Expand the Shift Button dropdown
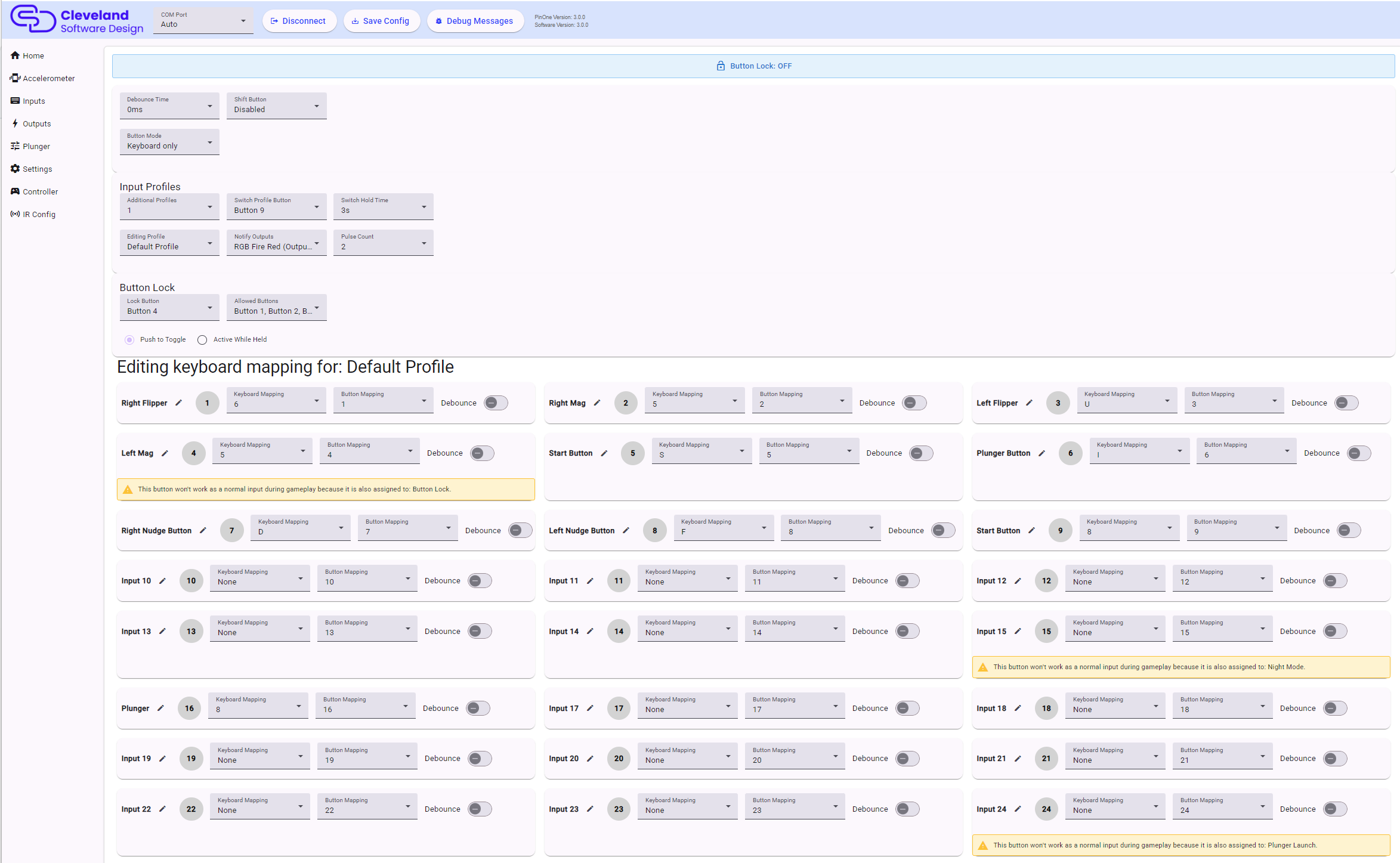 click(277, 106)
